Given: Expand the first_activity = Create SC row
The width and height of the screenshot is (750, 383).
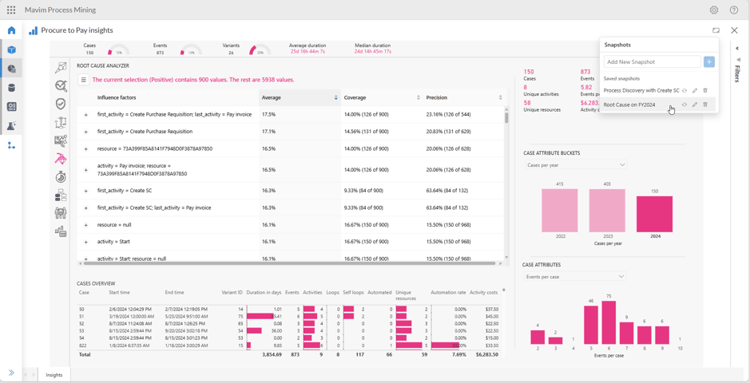Looking at the screenshot, I should (x=86, y=191).
